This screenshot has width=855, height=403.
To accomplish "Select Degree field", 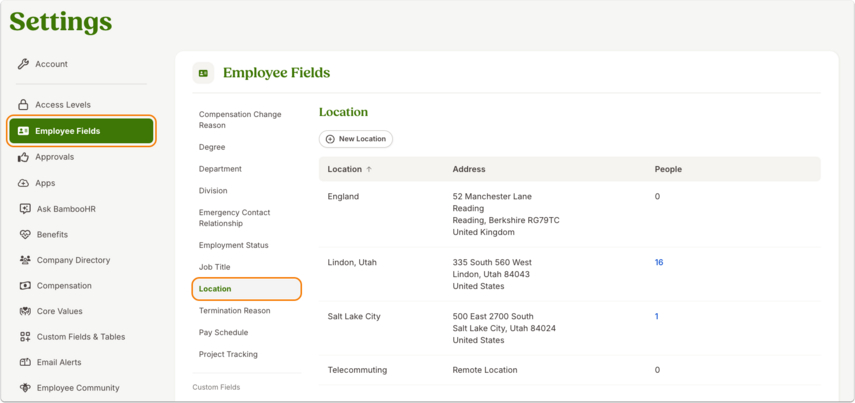I will coord(212,147).
